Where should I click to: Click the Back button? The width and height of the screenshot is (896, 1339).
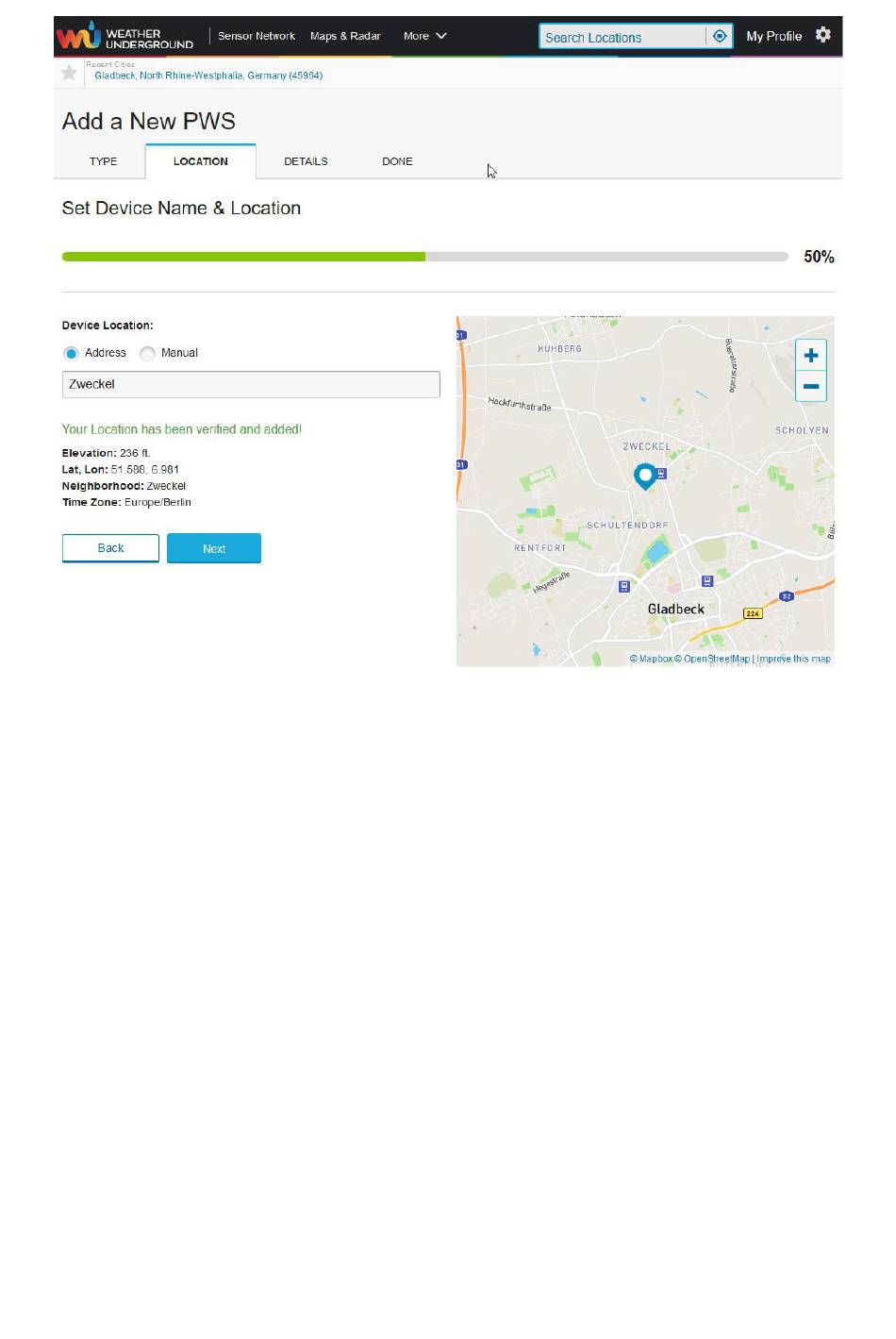pyautogui.click(x=110, y=548)
